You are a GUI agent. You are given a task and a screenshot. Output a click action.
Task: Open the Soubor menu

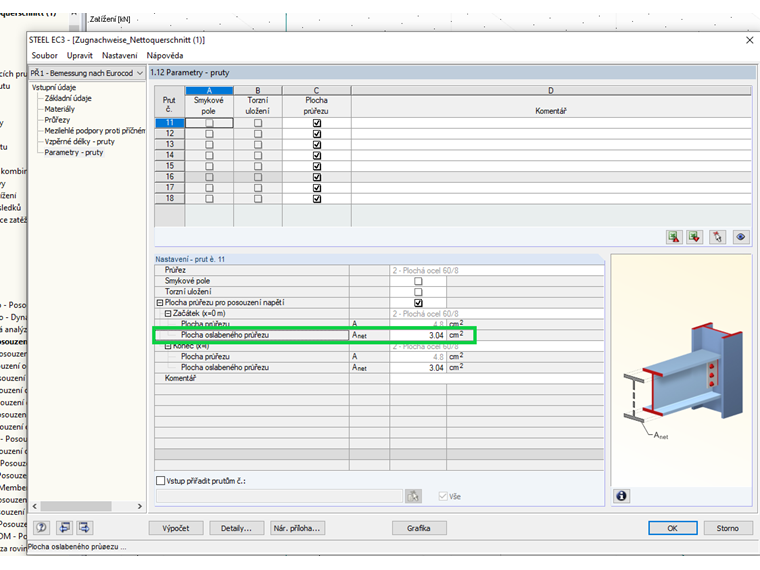(45, 56)
